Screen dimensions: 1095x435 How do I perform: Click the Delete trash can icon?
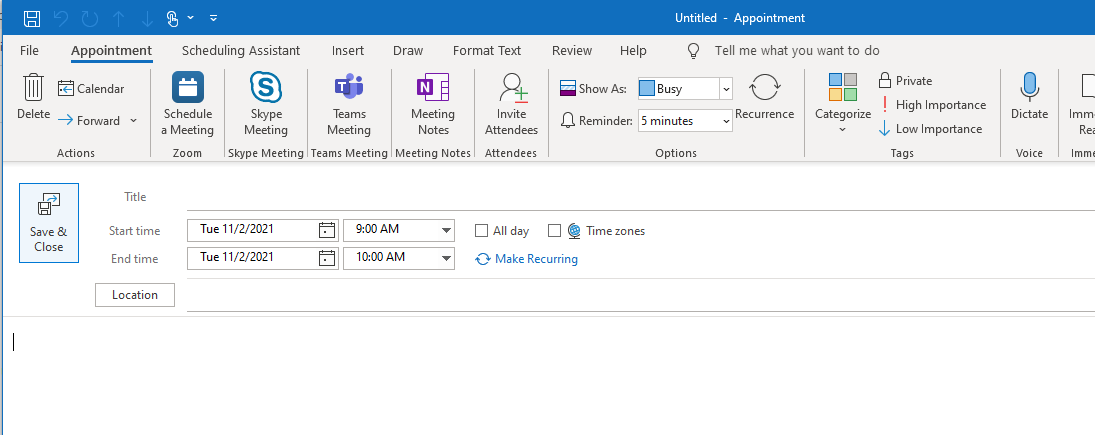point(34,87)
